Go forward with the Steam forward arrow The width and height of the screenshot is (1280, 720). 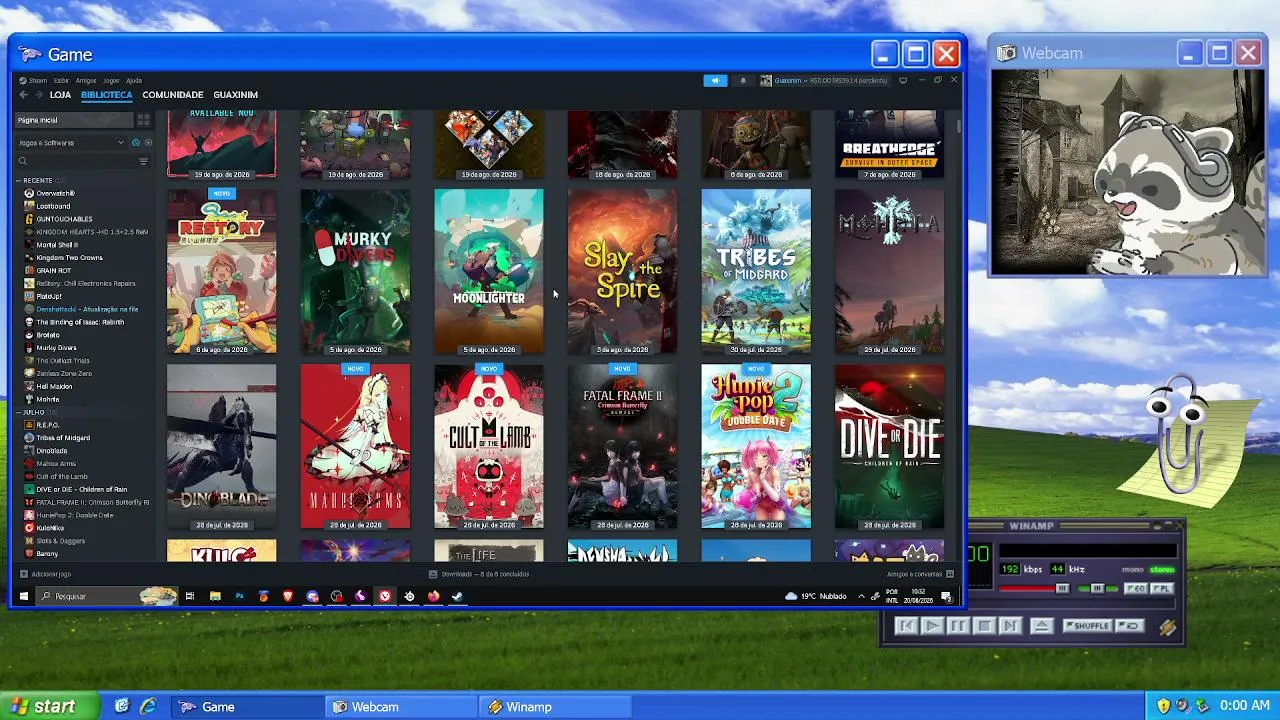pos(39,95)
